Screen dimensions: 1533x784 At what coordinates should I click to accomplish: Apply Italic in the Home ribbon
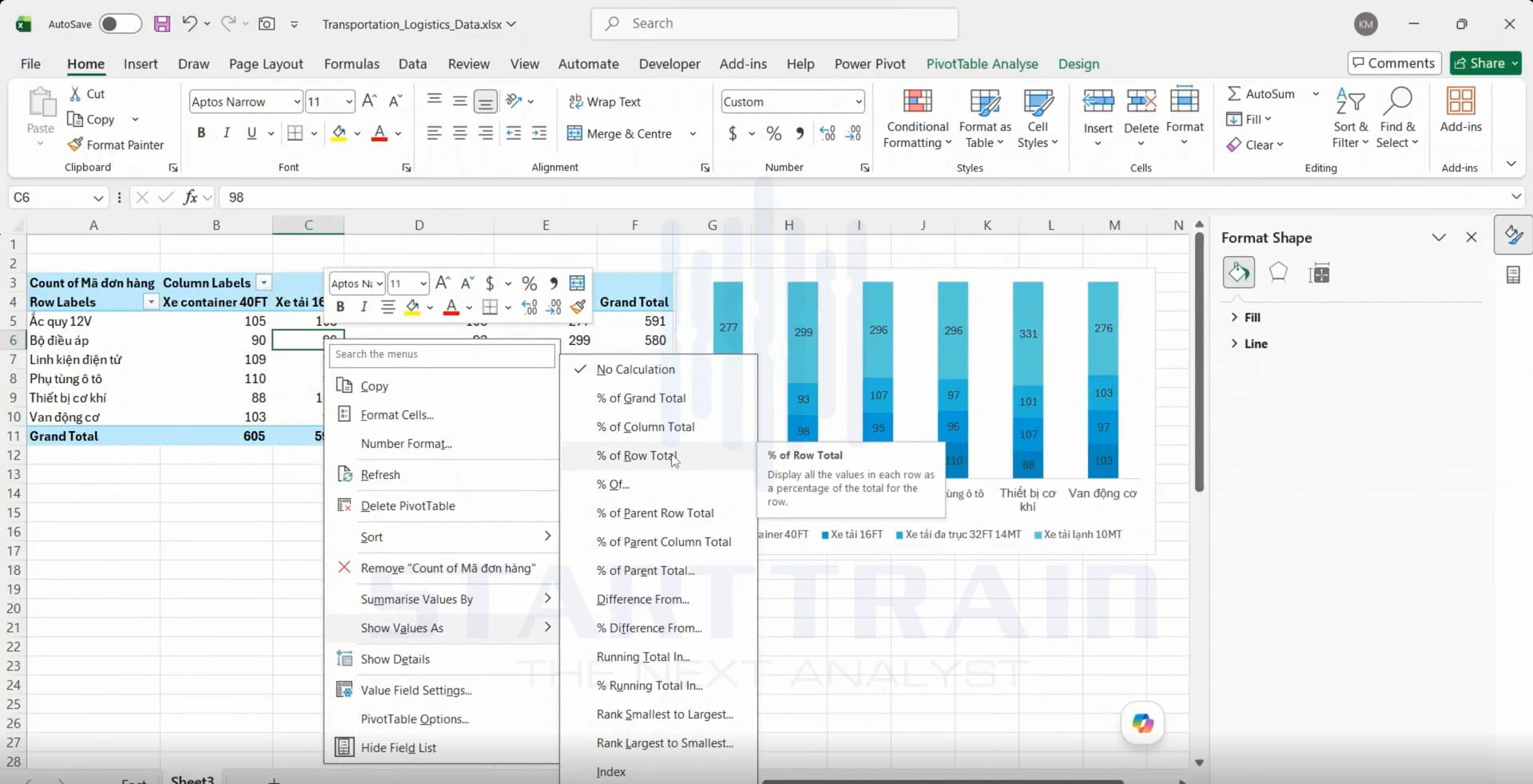point(227,133)
